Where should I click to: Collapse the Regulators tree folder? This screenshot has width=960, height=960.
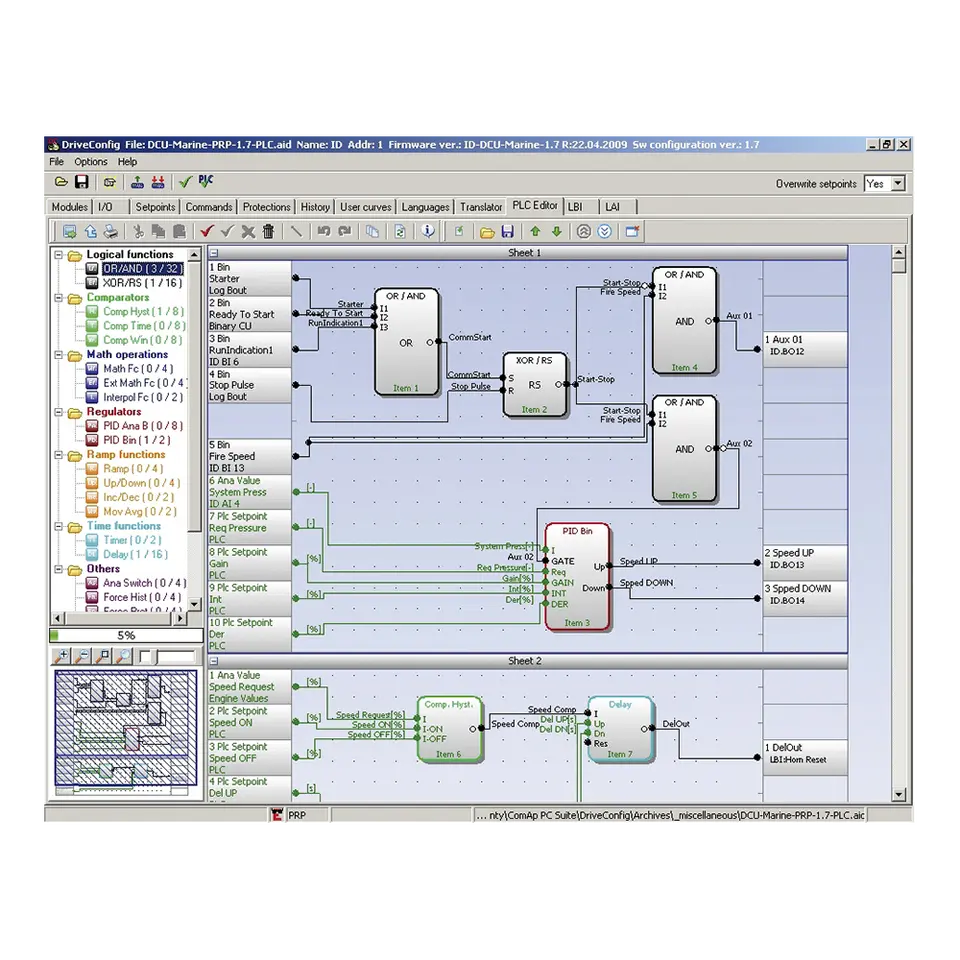click(59, 412)
